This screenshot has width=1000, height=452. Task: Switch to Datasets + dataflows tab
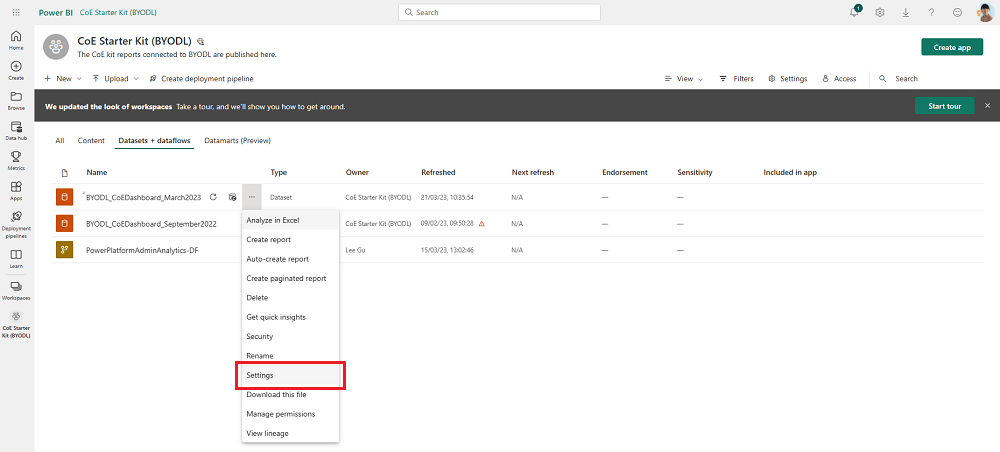click(x=154, y=140)
